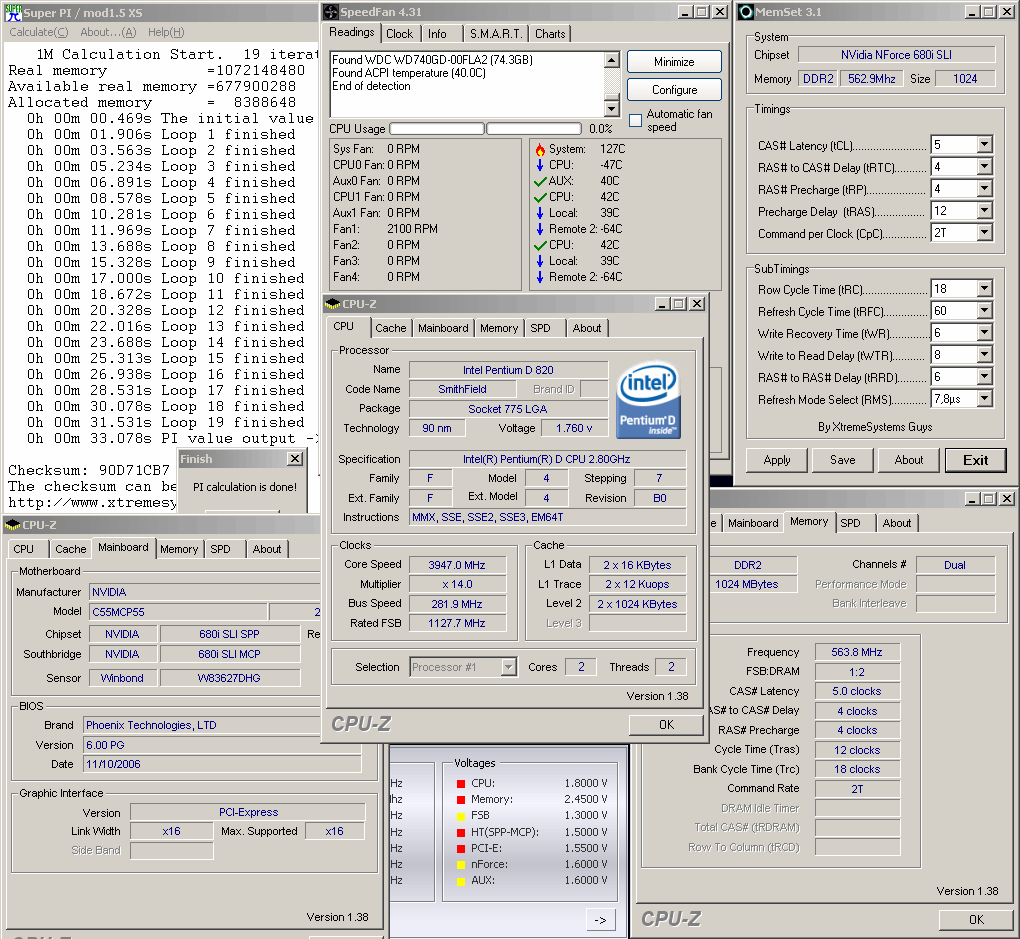Click the Intel Pentium D logo
This screenshot has height=939, width=1020.
[649, 400]
